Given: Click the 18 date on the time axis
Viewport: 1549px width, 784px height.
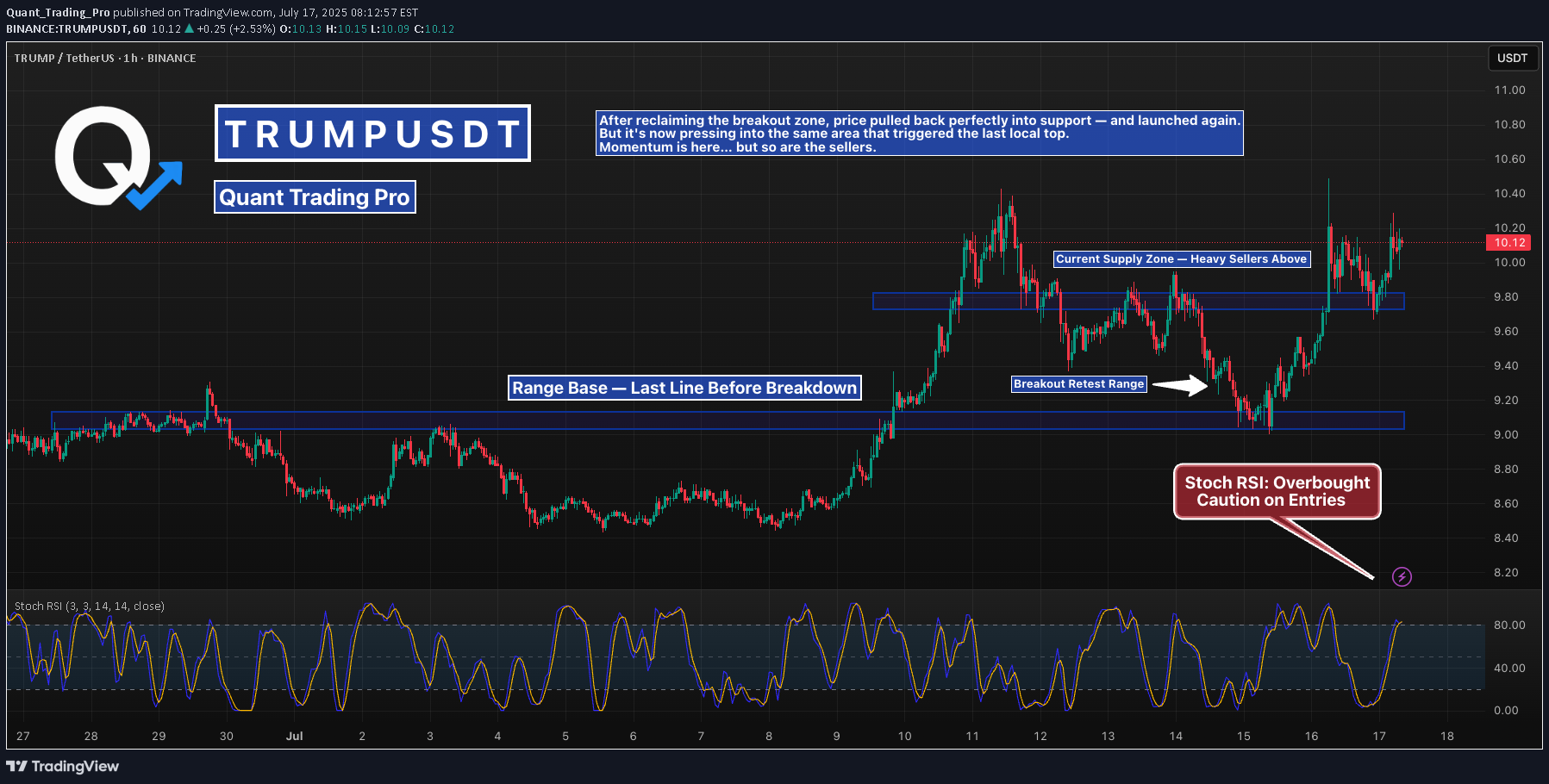Looking at the screenshot, I should point(1446,736).
